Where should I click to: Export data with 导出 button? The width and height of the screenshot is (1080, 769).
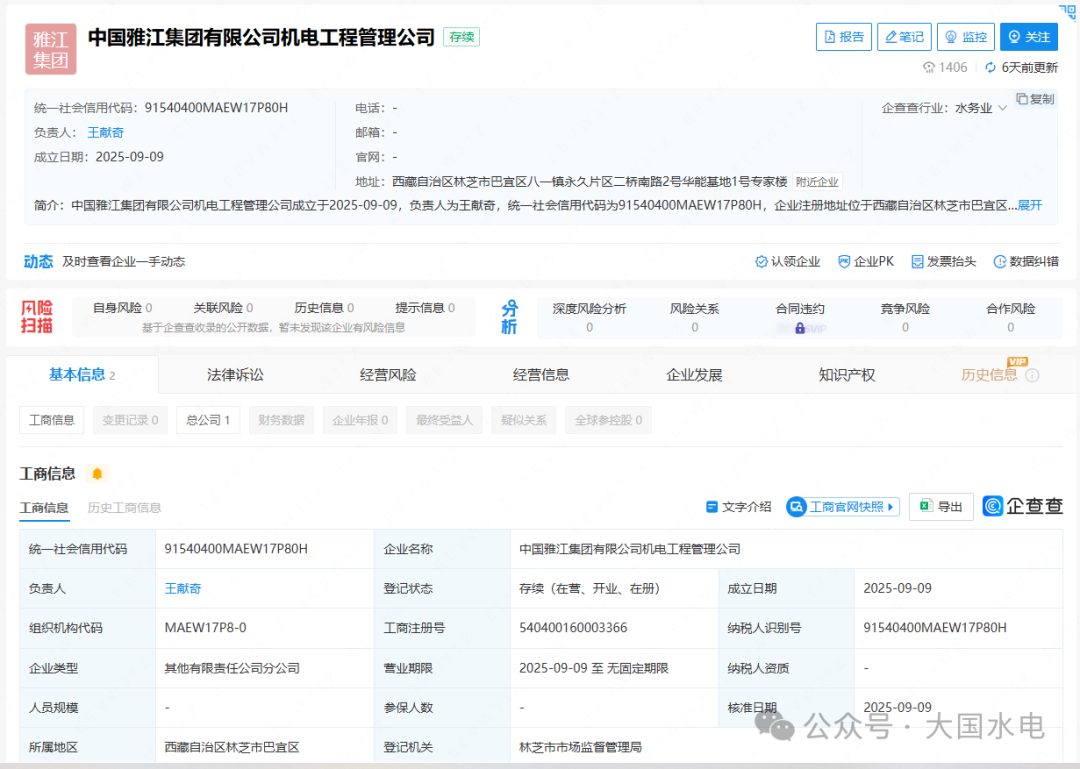click(941, 507)
